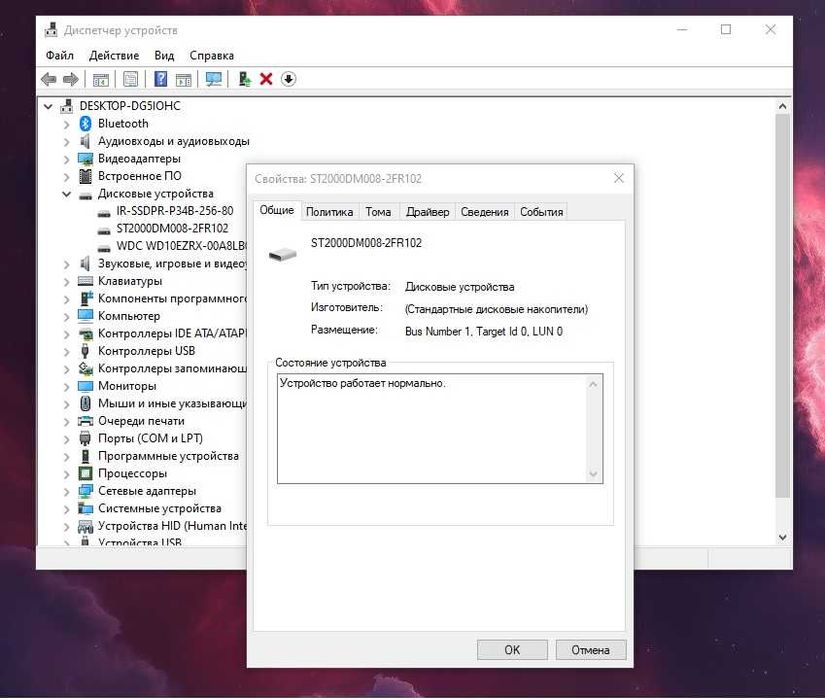Expand Аудиовходы и аудиовыходы category
The height and width of the screenshot is (700, 825).
click(66, 142)
